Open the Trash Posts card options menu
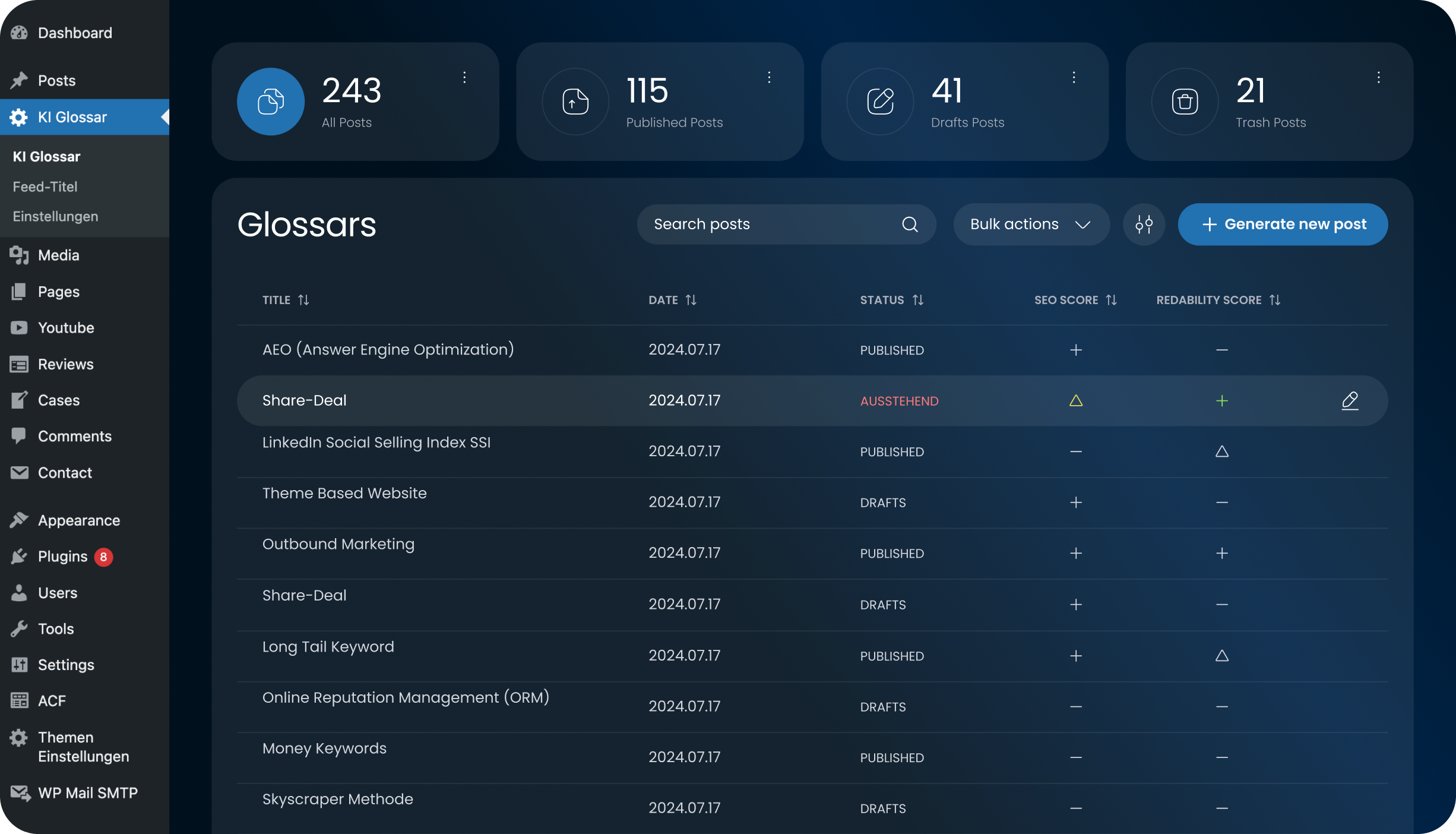This screenshot has height=834, width=1456. pyautogui.click(x=1378, y=77)
